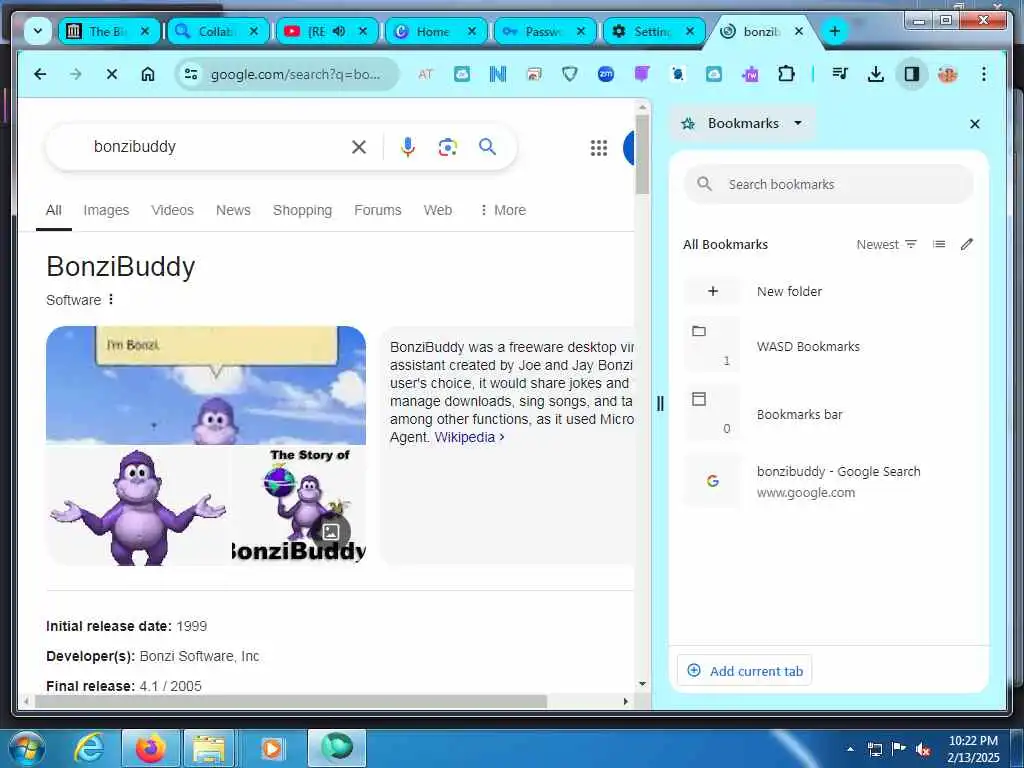Close the Bookmarks side panel

pyautogui.click(x=974, y=124)
